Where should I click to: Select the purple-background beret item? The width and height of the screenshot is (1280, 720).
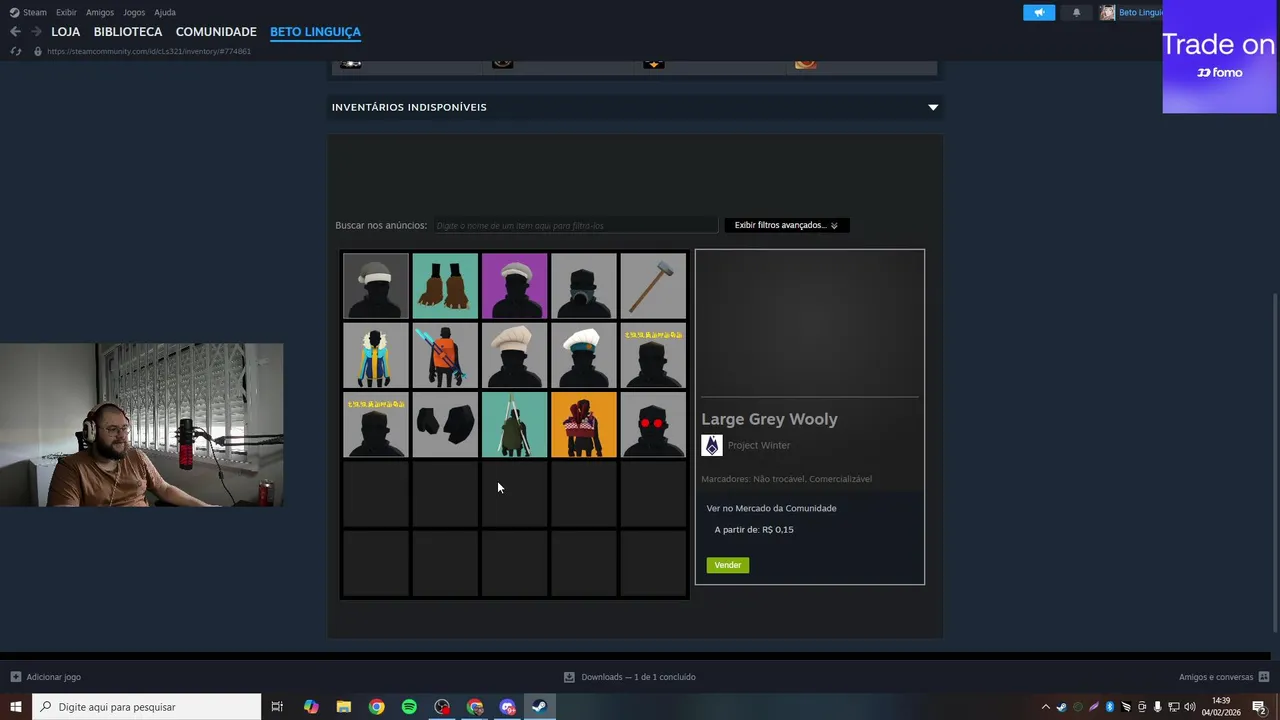pyautogui.click(x=515, y=286)
